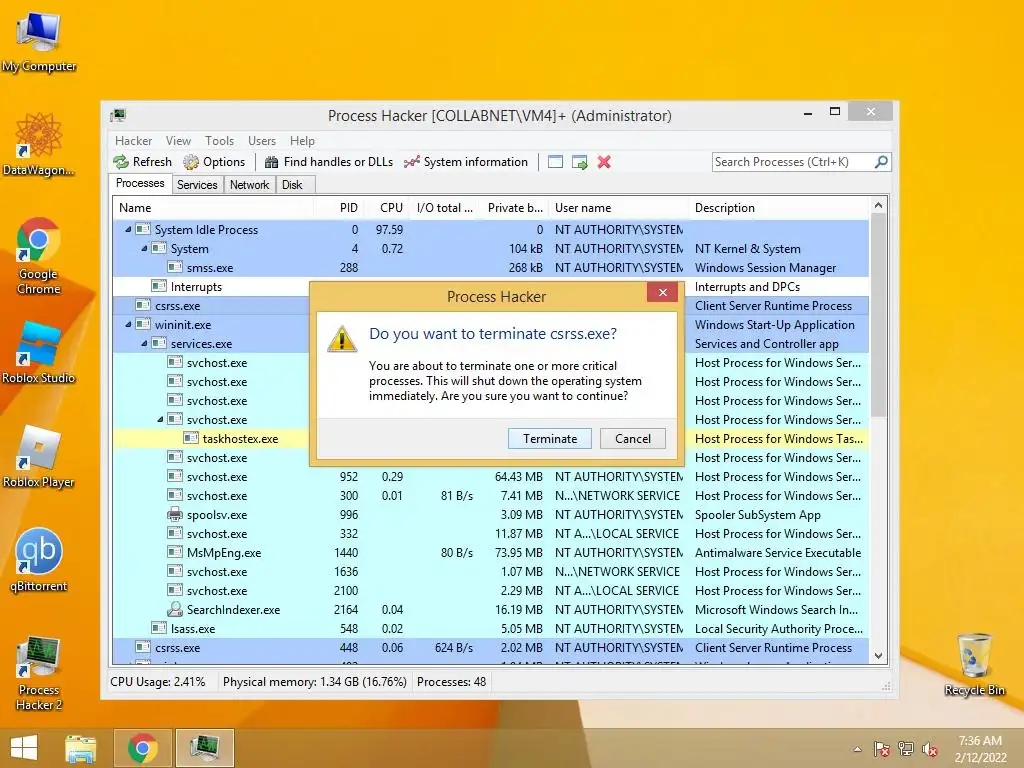The width and height of the screenshot is (1024, 768).
Task: Open the Help menu
Action: point(302,141)
